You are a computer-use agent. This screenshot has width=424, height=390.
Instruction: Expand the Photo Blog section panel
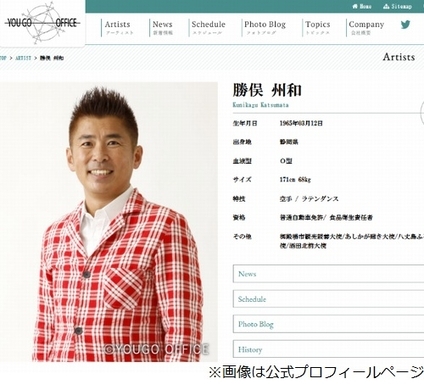pyautogui.click(x=328, y=324)
